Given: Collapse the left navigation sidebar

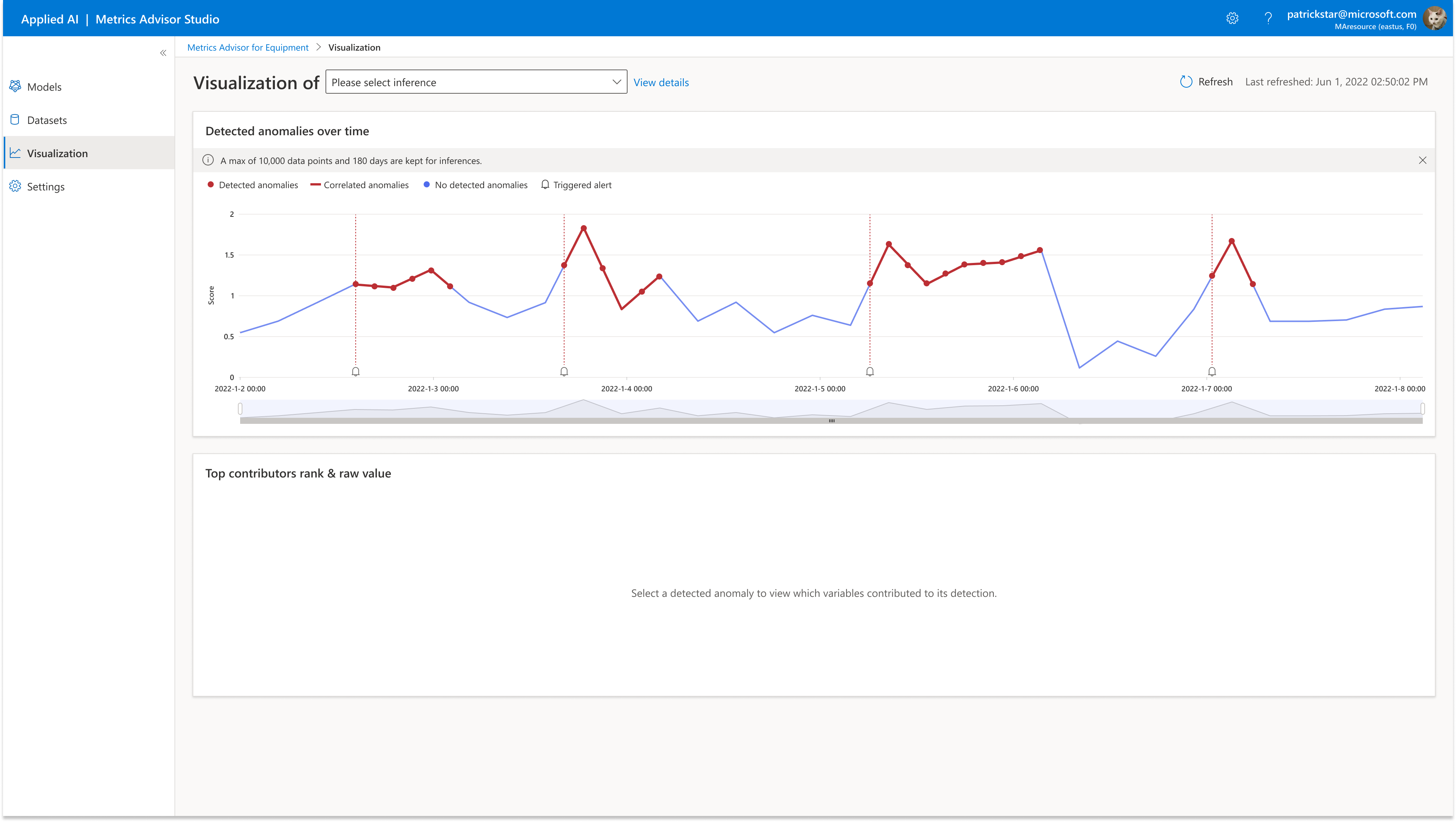Looking at the screenshot, I should tap(163, 53).
